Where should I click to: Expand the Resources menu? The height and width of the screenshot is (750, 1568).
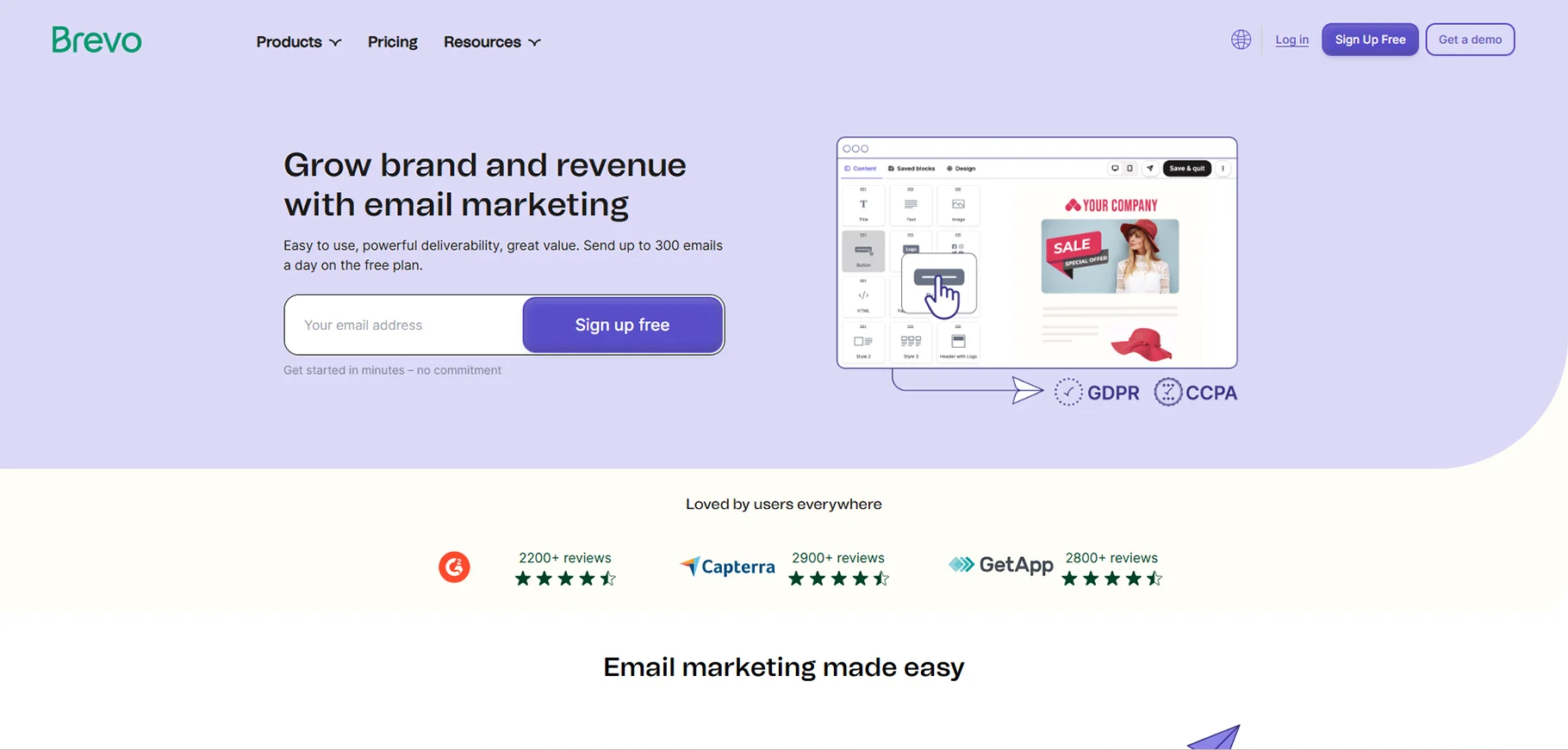492,42
